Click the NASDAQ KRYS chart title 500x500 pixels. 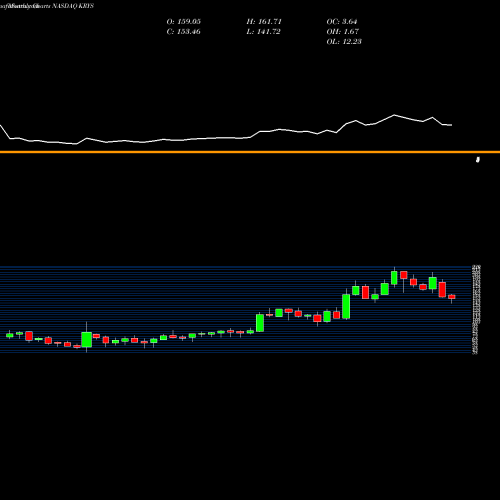pos(47,6)
